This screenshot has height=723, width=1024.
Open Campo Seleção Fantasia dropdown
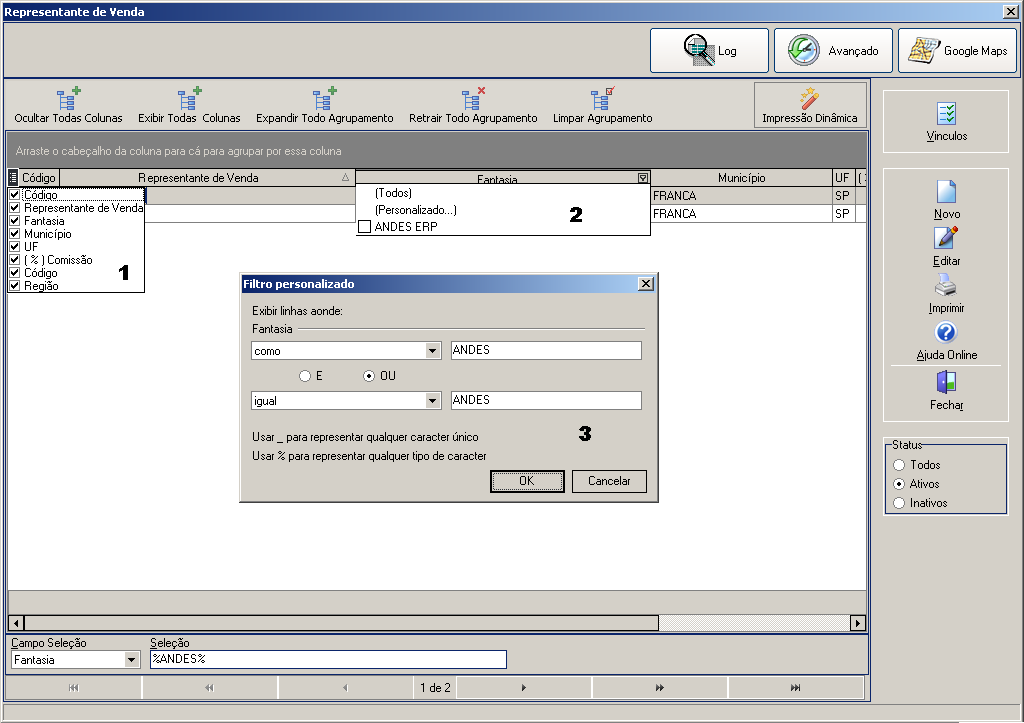(132, 660)
